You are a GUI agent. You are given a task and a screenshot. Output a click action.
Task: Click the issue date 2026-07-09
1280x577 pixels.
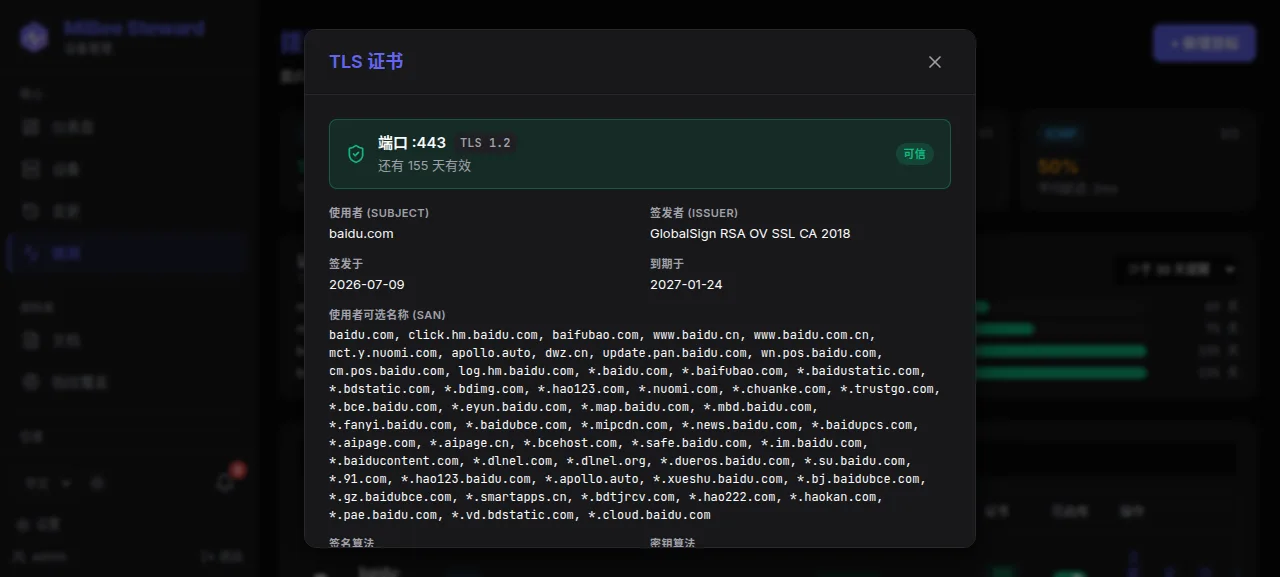(x=367, y=285)
